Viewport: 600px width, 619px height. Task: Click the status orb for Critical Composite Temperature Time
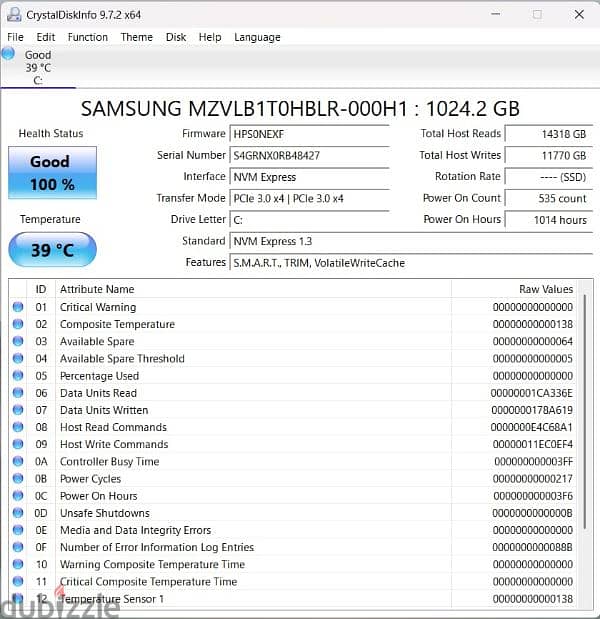coord(18,581)
